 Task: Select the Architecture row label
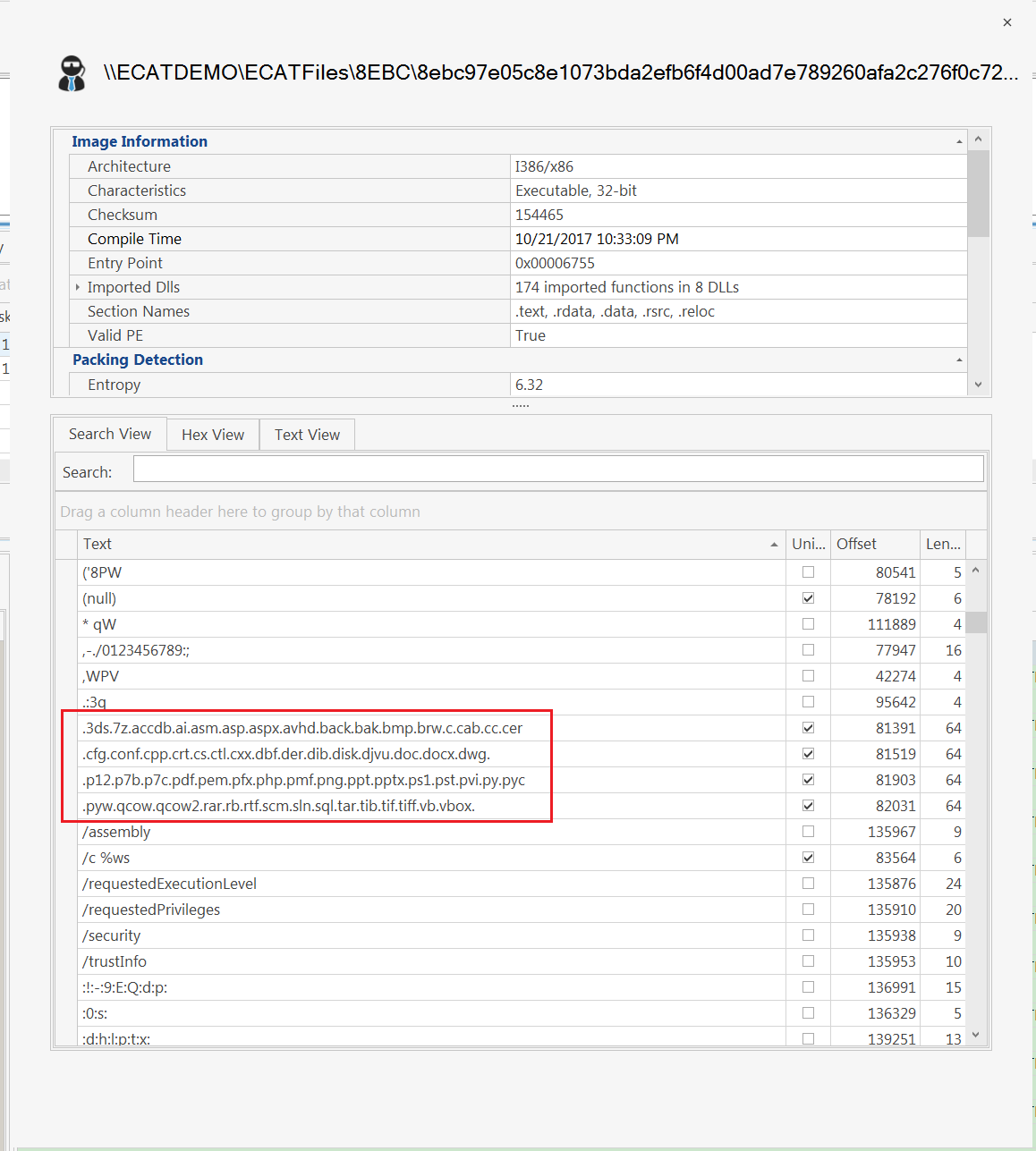tap(129, 166)
